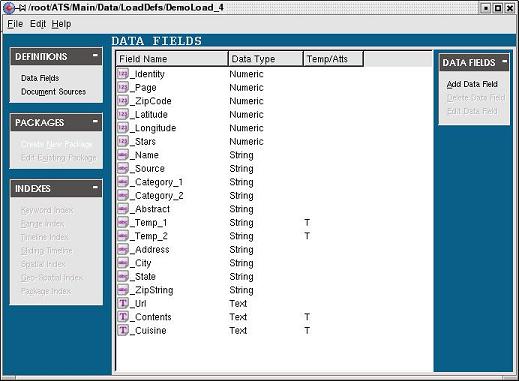The width and height of the screenshot is (519, 381).
Task: Click the string icon beside _Temp_1
Action: [123, 222]
